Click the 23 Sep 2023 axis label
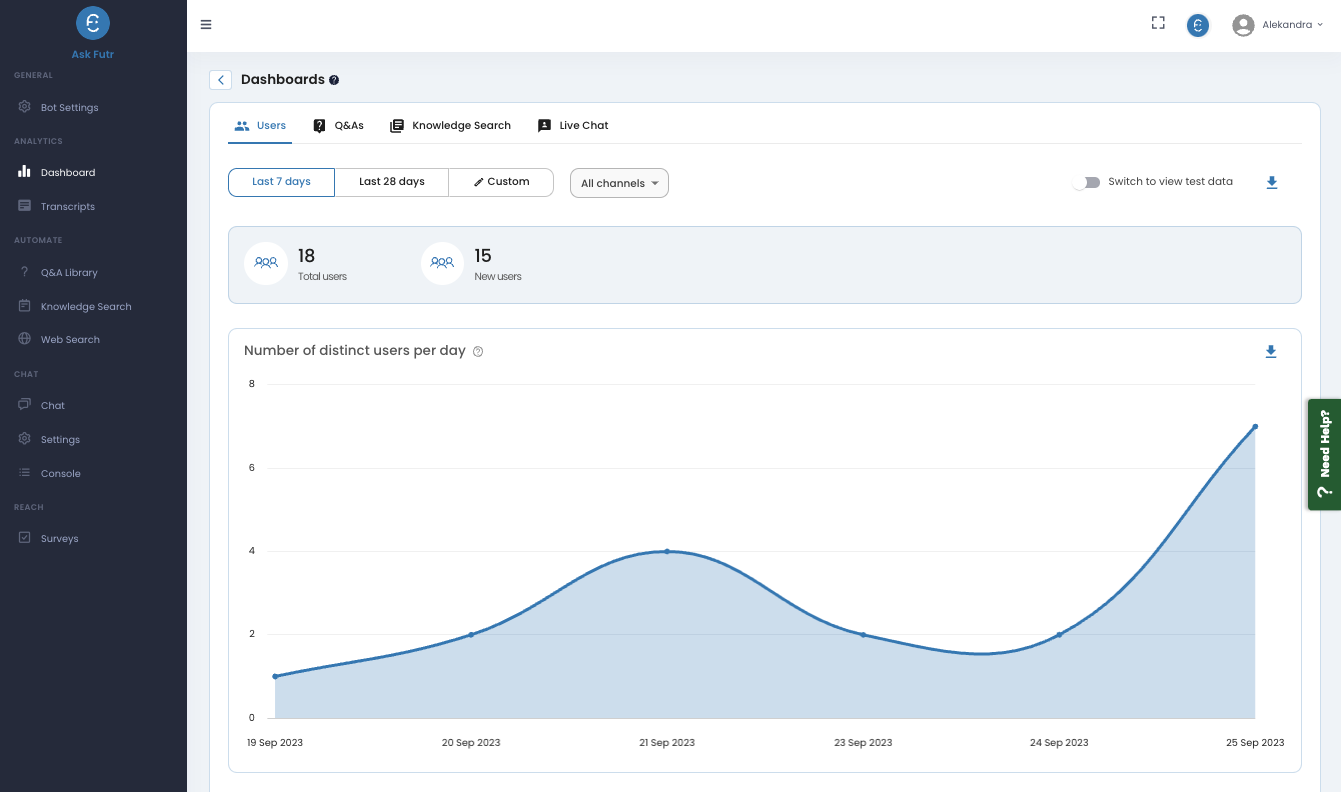 [x=863, y=743]
